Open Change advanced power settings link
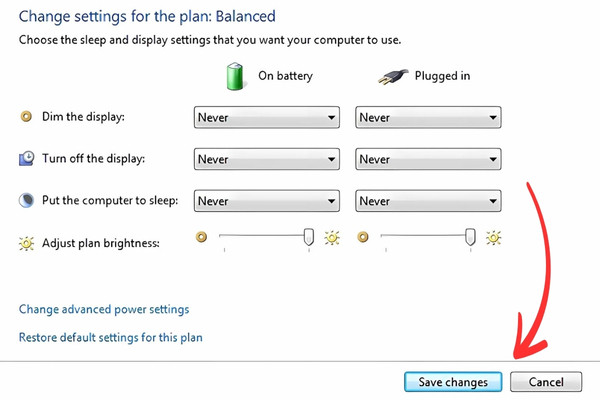Image resolution: width=600 pixels, height=400 pixels. 104,310
